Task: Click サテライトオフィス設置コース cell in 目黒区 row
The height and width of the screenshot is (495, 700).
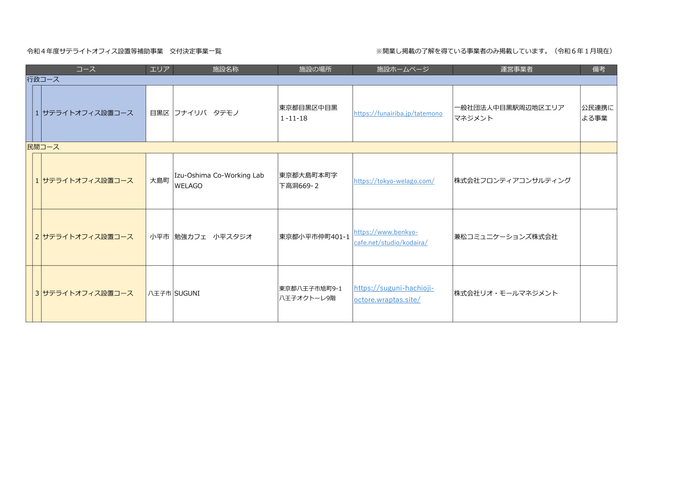Action: (94, 113)
